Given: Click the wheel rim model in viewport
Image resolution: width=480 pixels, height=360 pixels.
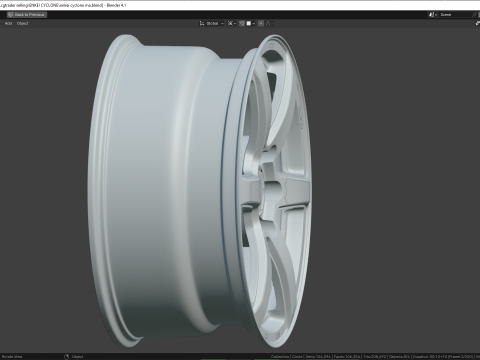Looking at the screenshot, I should click(200, 190).
